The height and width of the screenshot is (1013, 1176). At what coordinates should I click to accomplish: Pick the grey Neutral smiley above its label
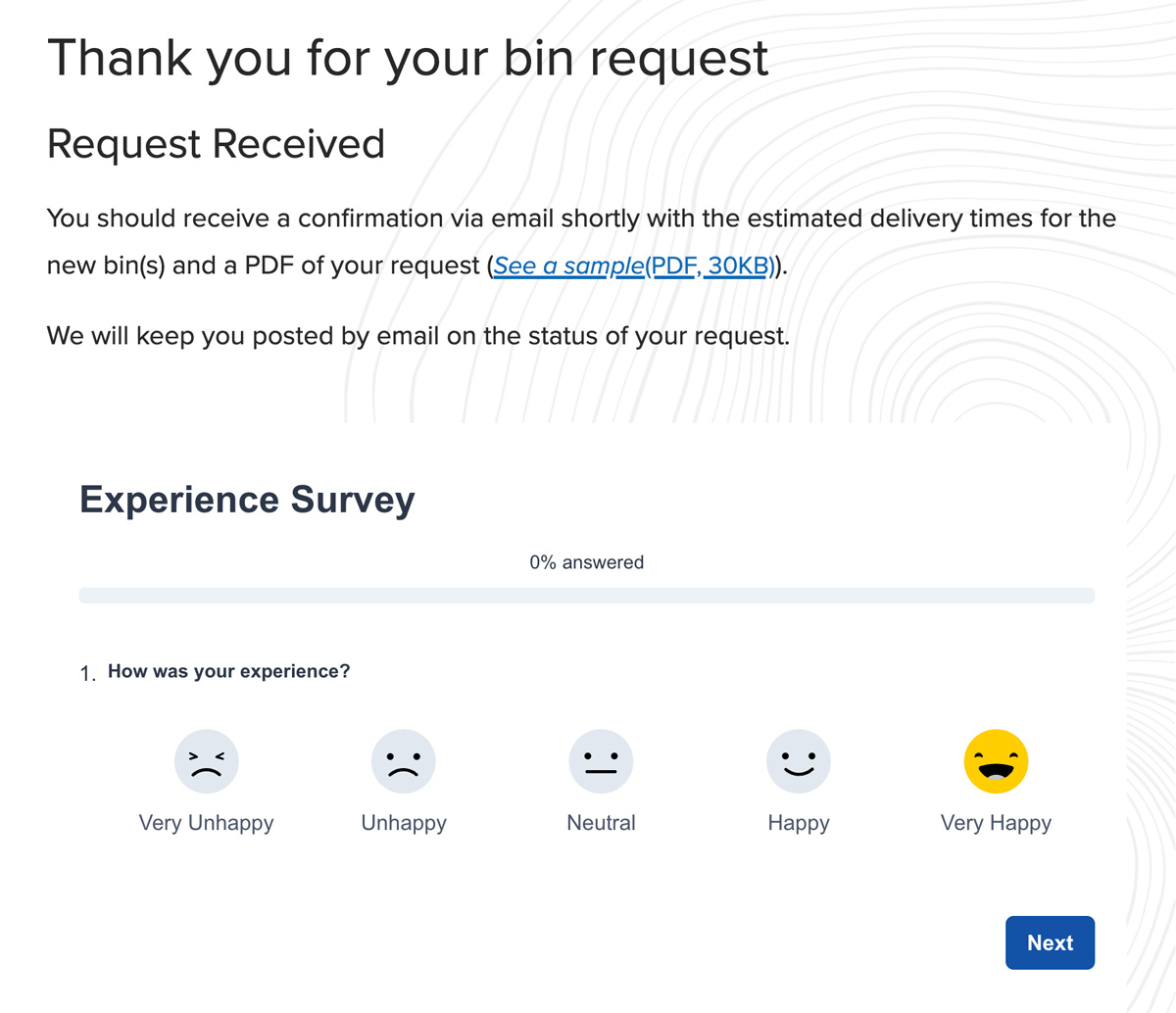click(601, 761)
